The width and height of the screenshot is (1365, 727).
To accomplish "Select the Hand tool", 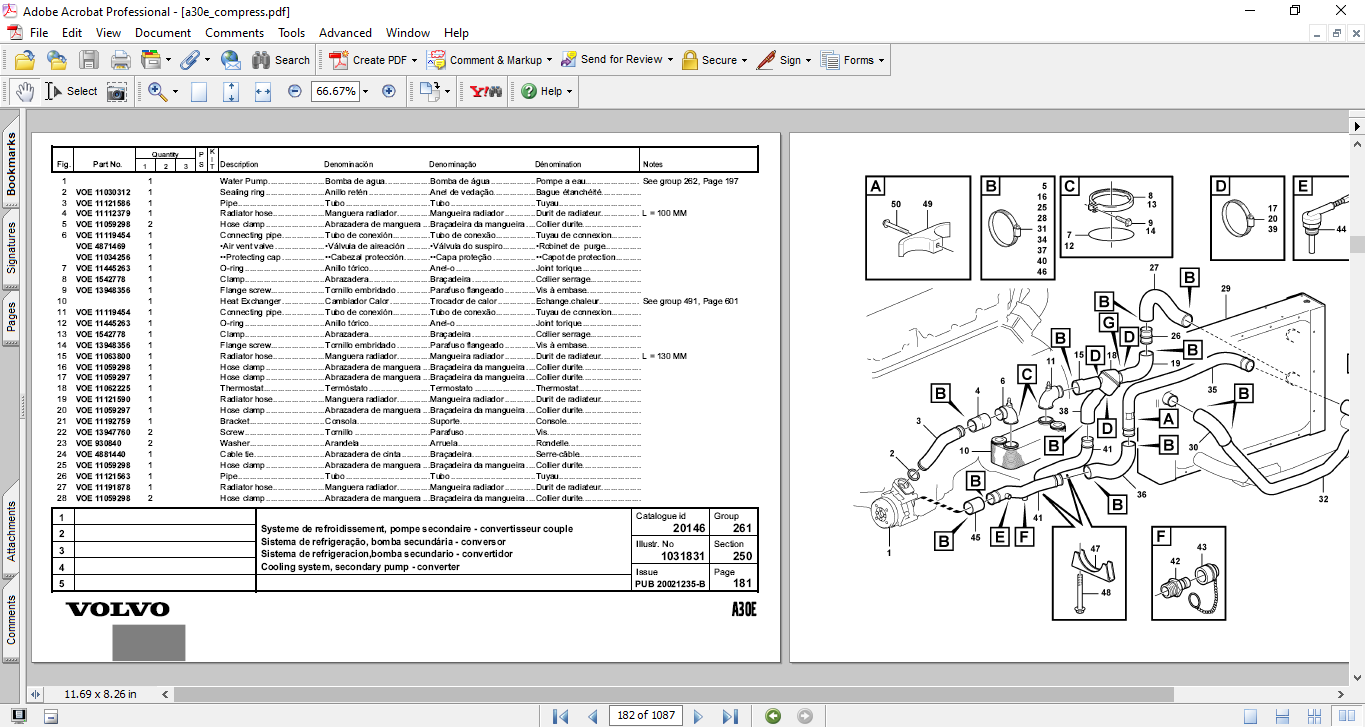I will pos(24,91).
